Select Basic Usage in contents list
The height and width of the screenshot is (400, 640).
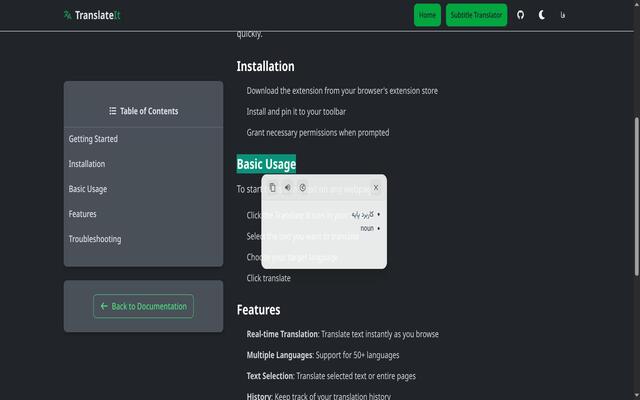[88, 189]
